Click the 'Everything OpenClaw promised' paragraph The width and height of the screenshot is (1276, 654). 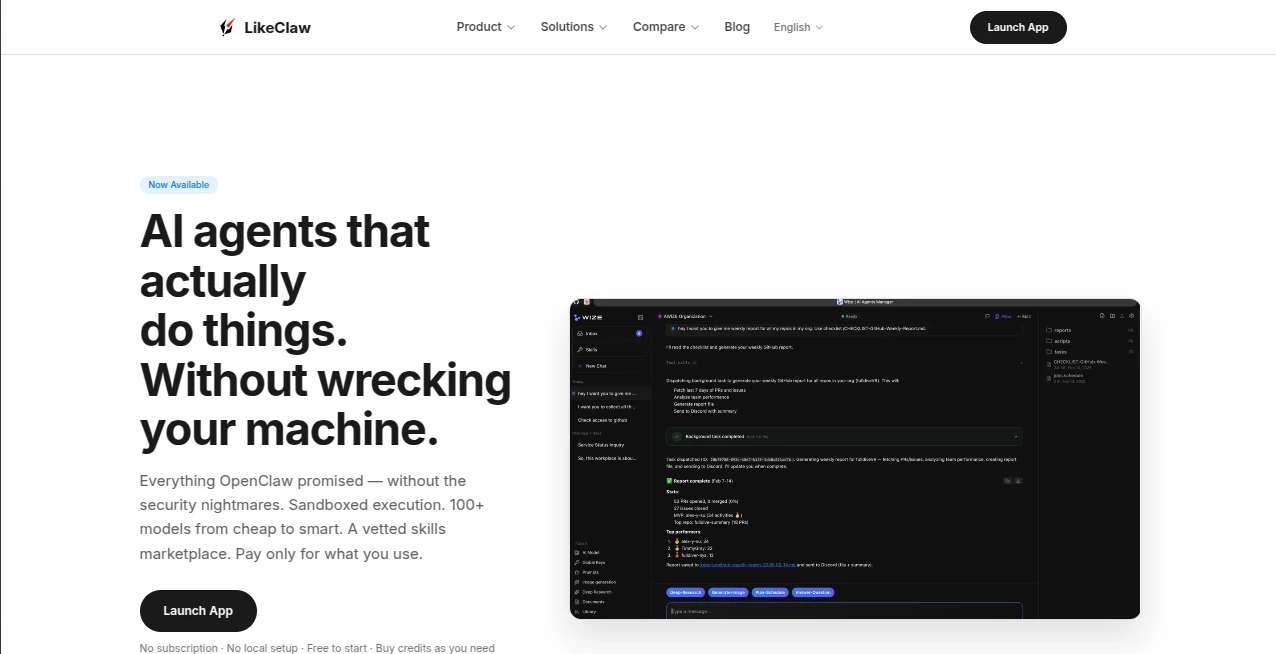[x=312, y=517]
